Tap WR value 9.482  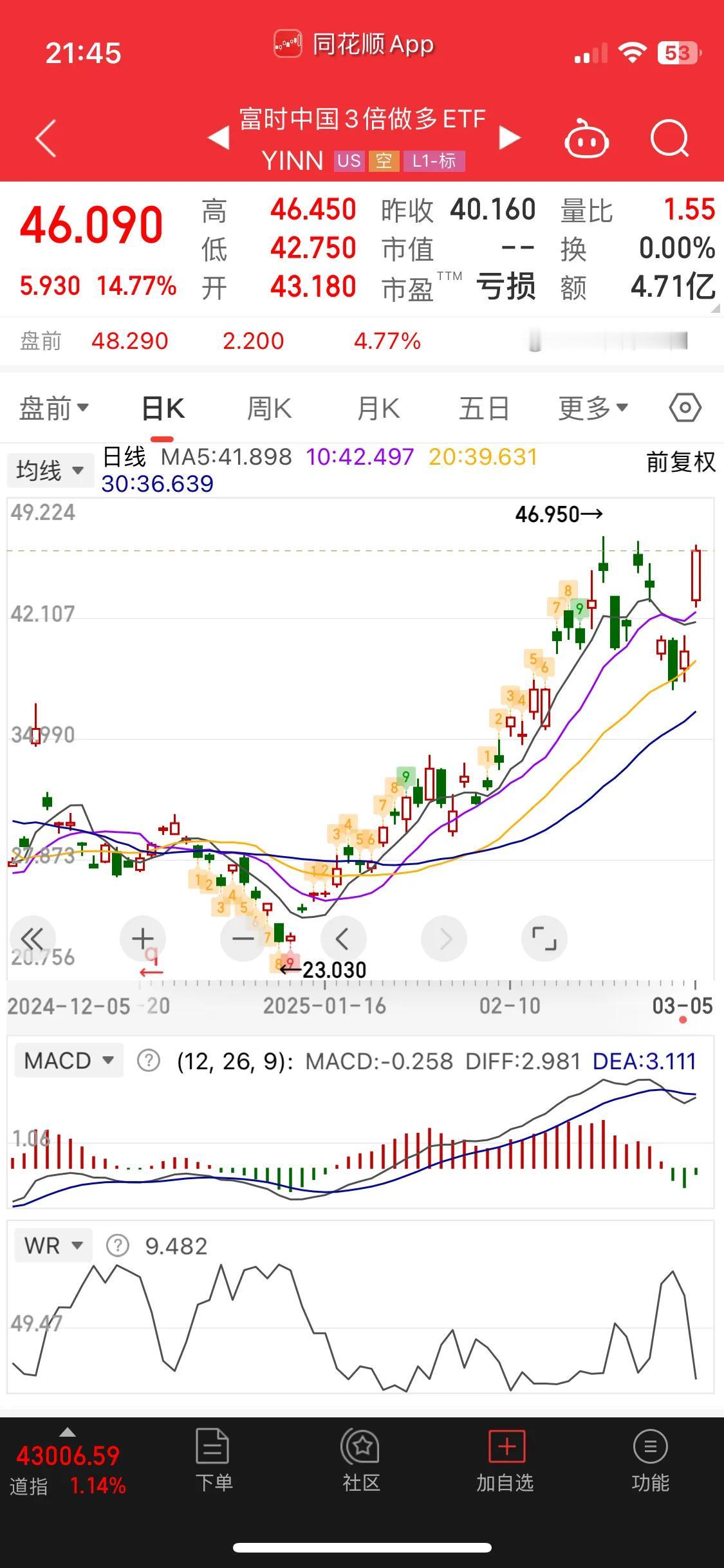coord(176,1246)
